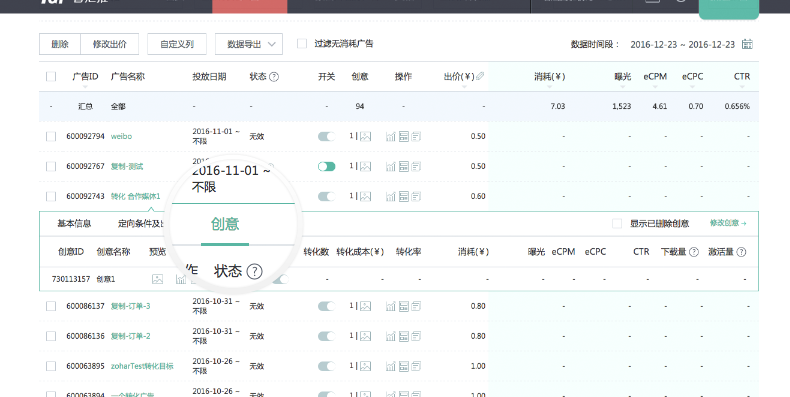Select the checkbox for ad 600063895
The height and width of the screenshot is (397, 790).
(x=51, y=366)
